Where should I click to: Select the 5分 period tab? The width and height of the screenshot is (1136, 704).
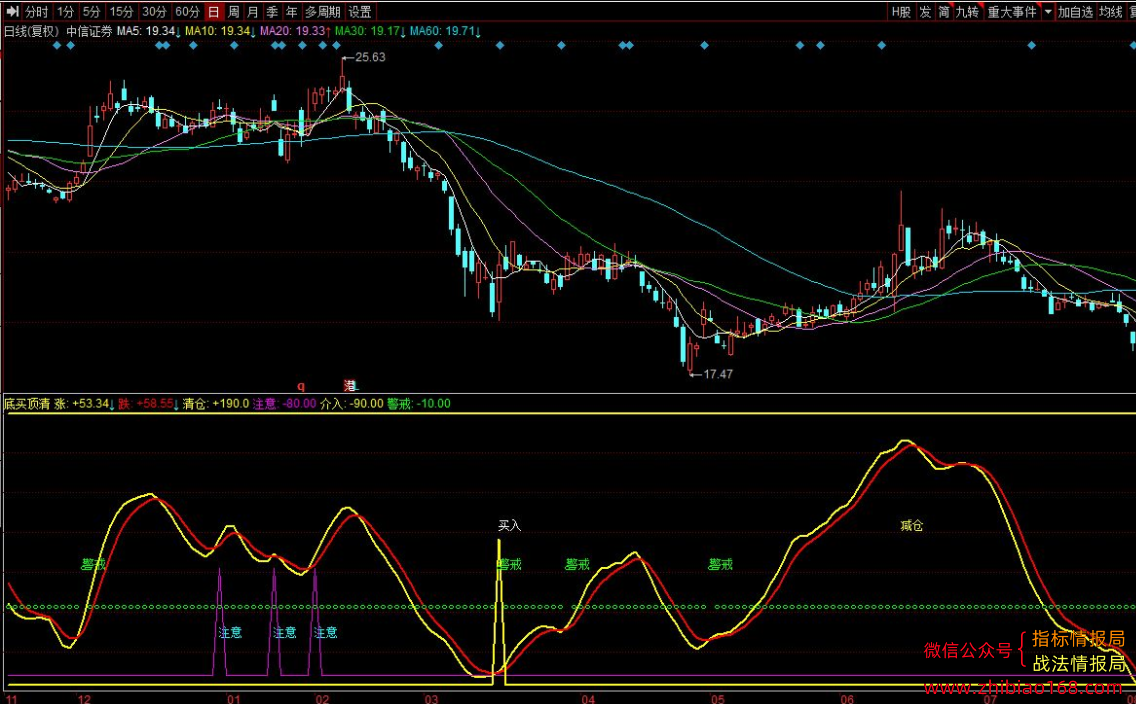[x=91, y=12]
